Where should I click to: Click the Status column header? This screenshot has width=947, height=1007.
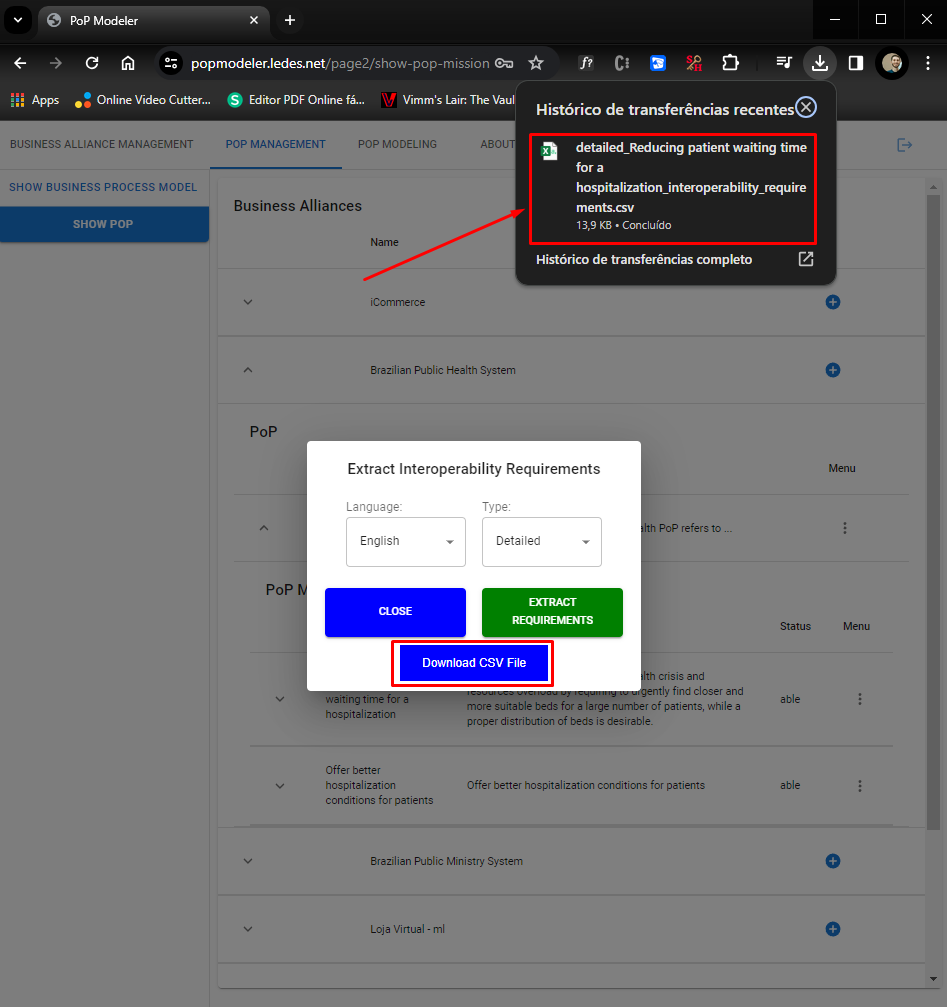coord(795,626)
